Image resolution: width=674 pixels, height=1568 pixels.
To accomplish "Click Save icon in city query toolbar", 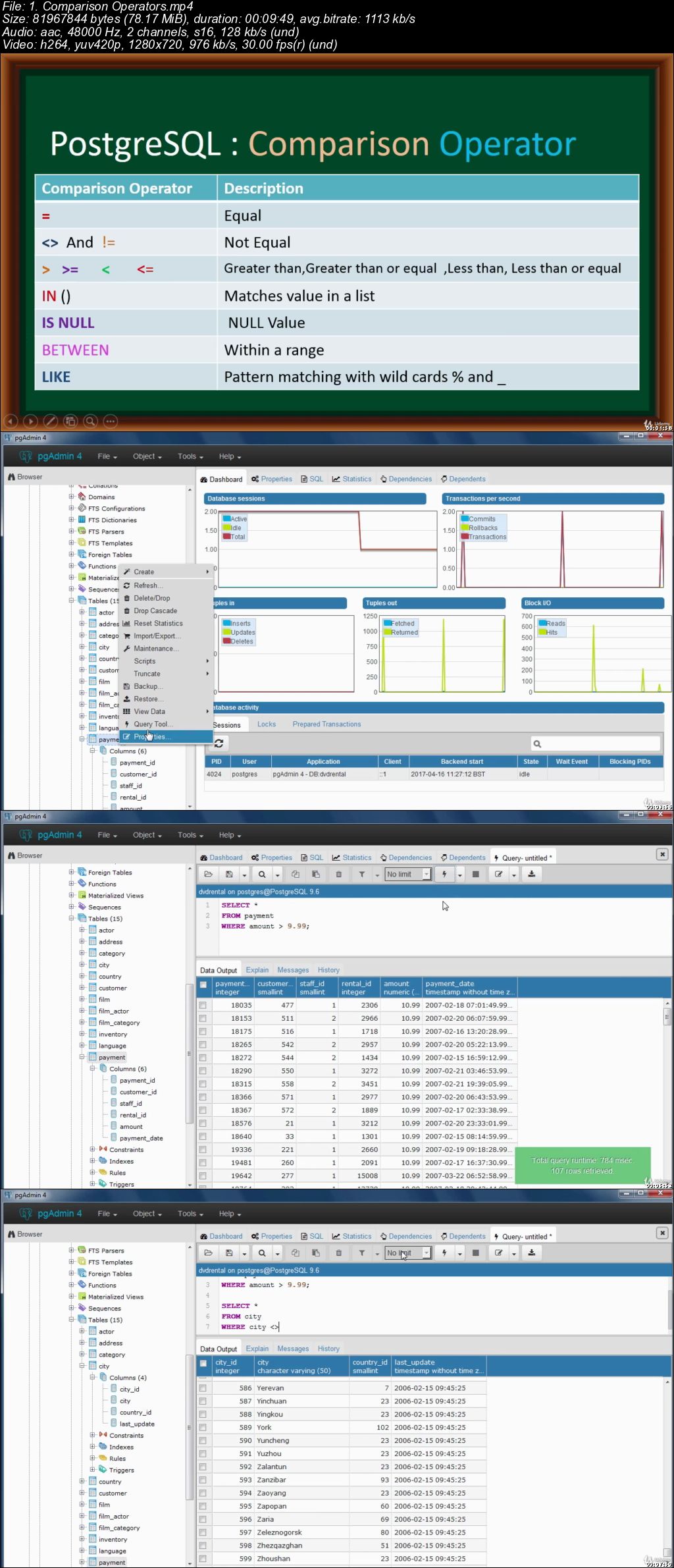I will (x=229, y=1253).
